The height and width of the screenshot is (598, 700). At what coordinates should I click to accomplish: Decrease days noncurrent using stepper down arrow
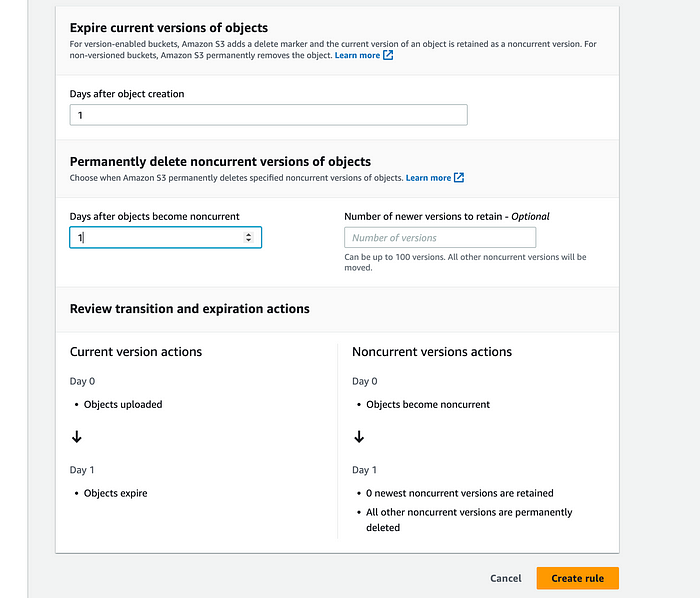[249, 240]
